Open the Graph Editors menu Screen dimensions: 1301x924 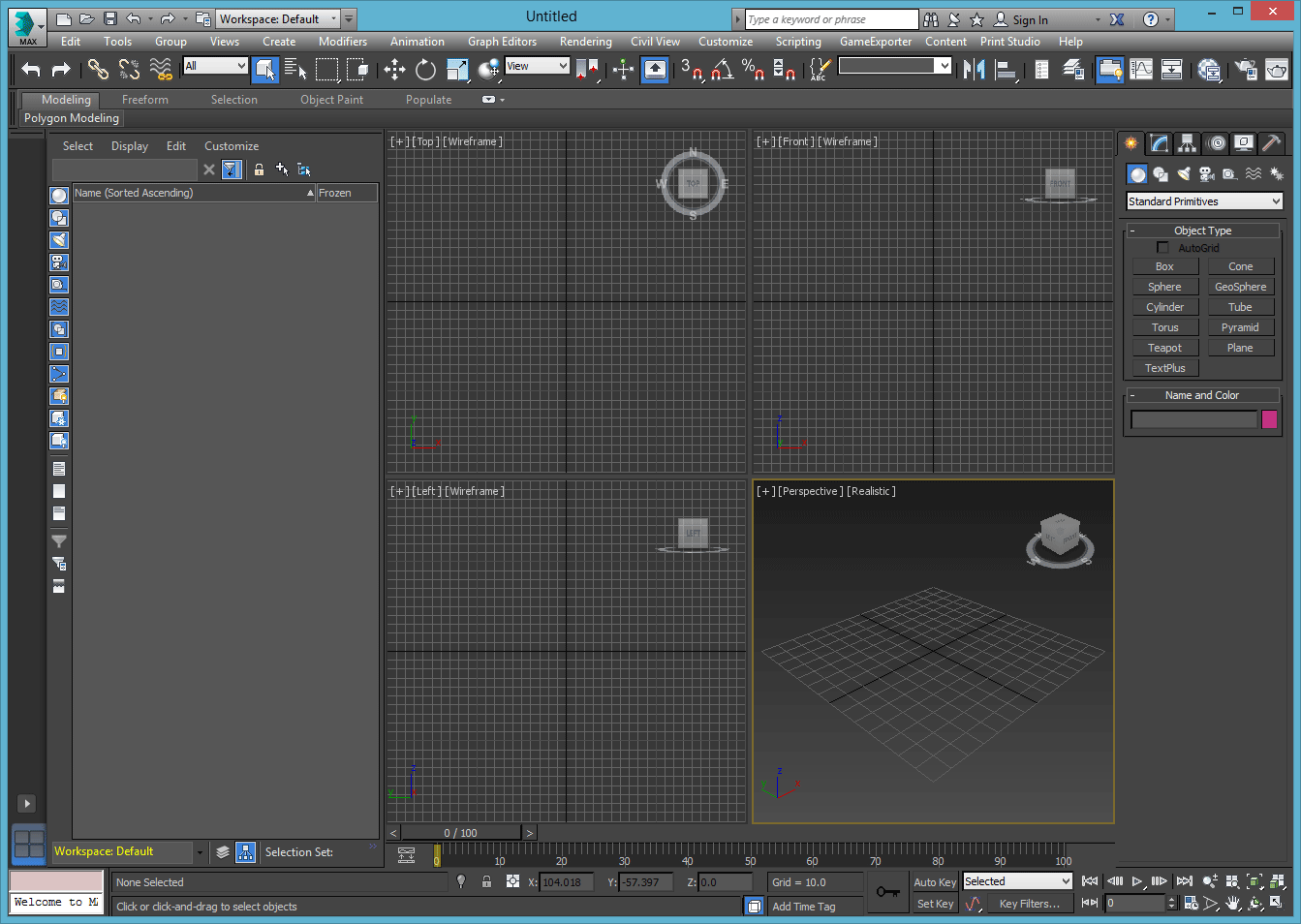[502, 42]
